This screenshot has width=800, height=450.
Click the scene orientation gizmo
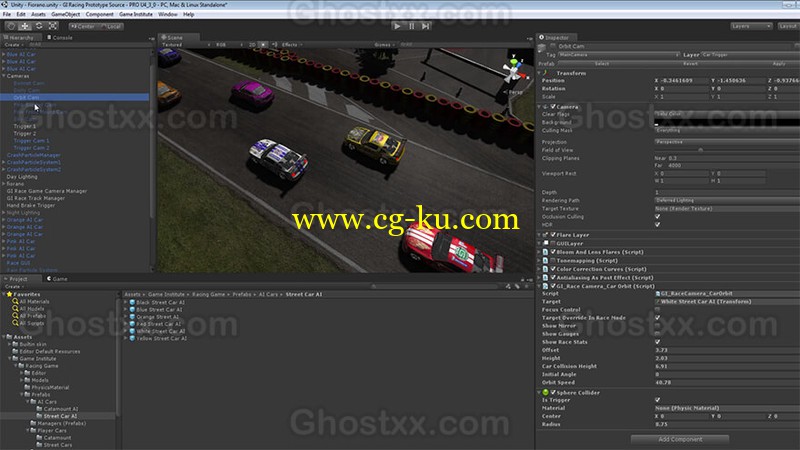[x=514, y=71]
